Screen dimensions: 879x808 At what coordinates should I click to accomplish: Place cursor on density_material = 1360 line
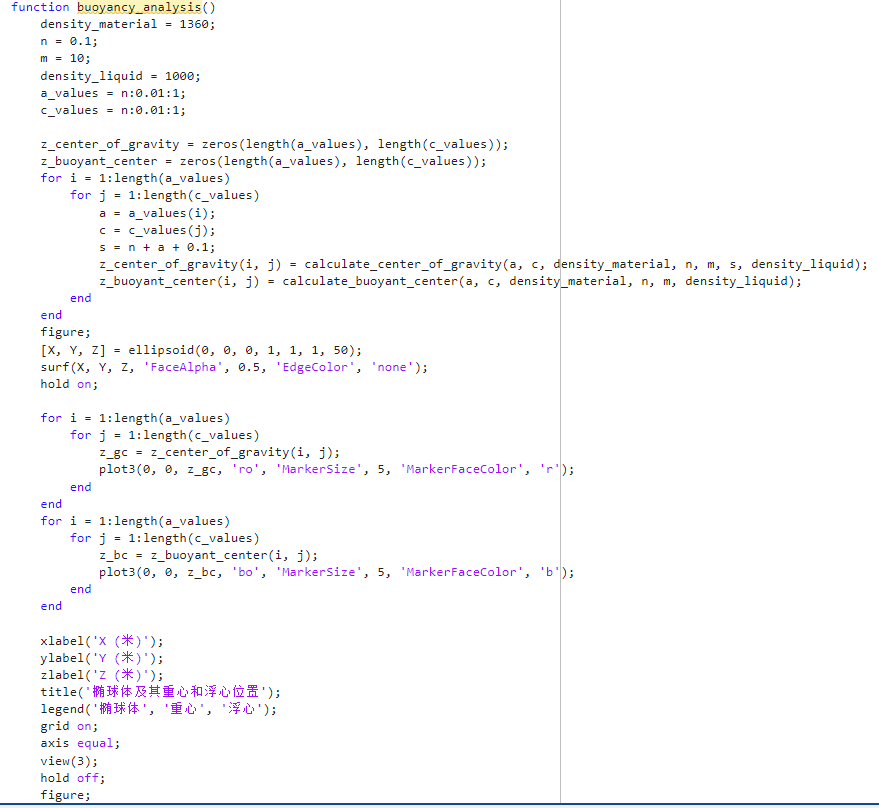[127, 24]
